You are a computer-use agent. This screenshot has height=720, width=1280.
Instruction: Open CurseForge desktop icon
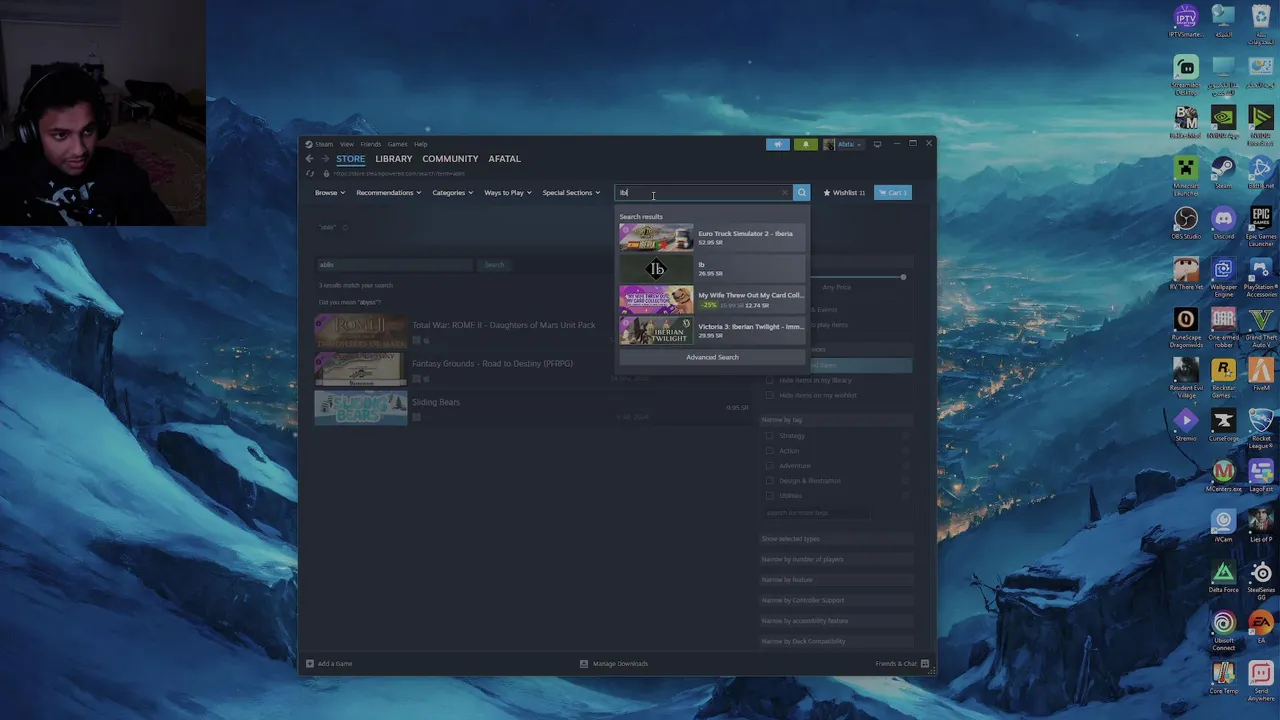[1223, 424]
